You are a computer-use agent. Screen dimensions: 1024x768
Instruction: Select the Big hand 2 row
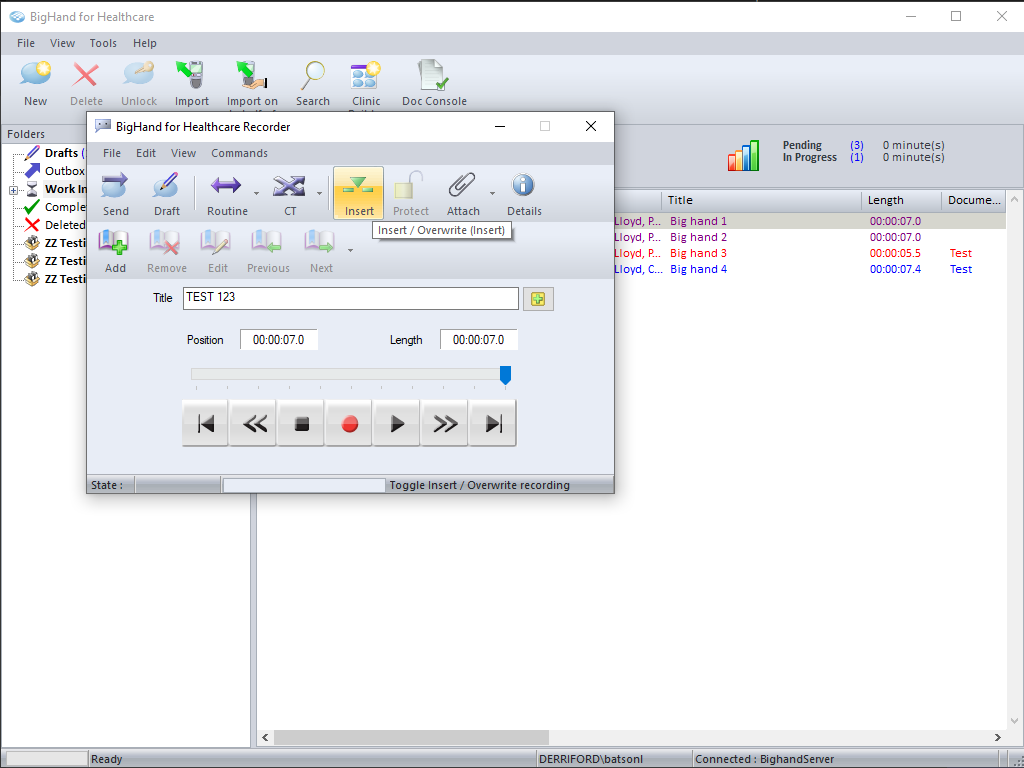click(809, 237)
